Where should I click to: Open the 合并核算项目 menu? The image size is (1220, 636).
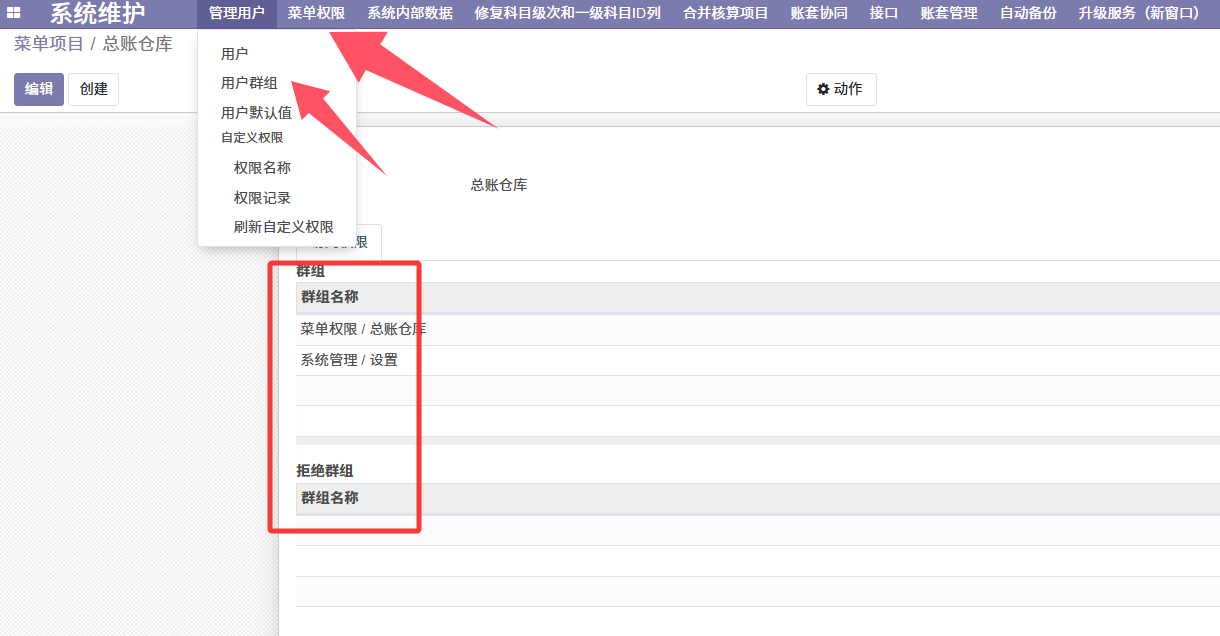click(725, 13)
